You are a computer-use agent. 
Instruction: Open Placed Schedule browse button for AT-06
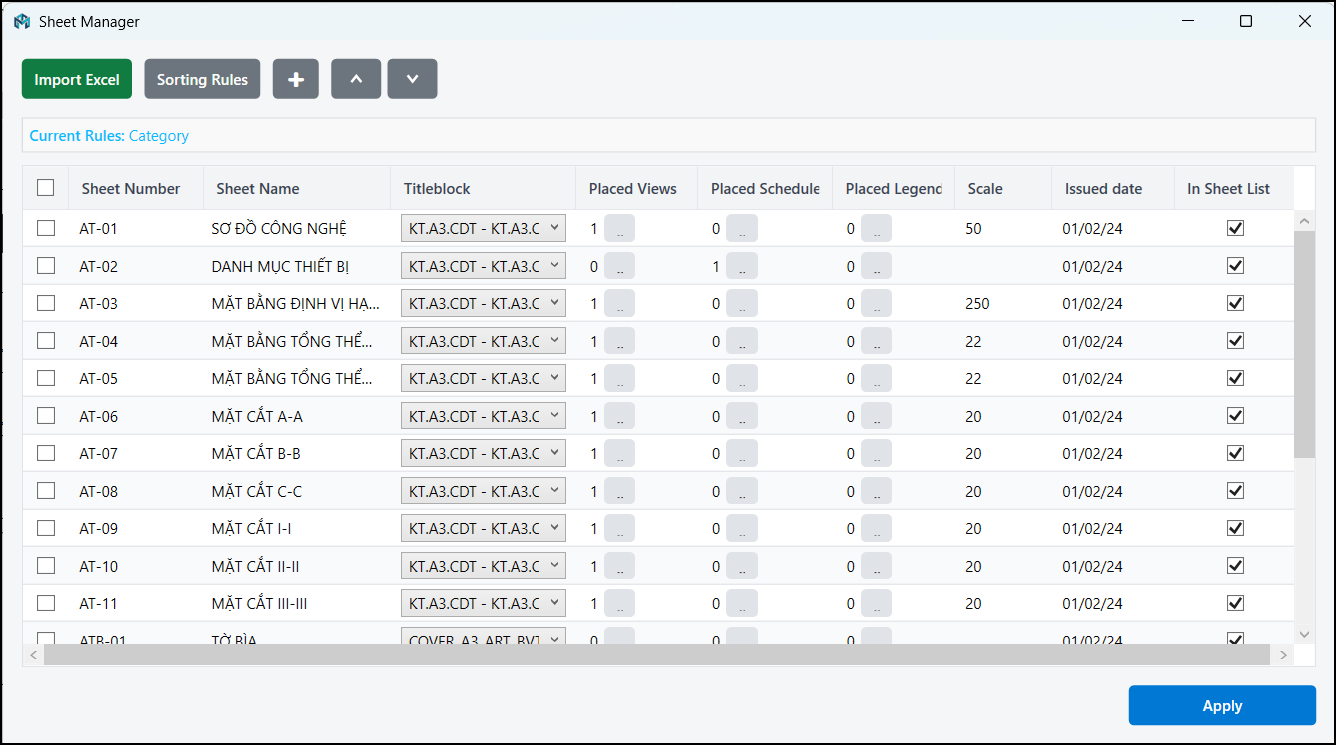pyautogui.click(x=742, y=416)
